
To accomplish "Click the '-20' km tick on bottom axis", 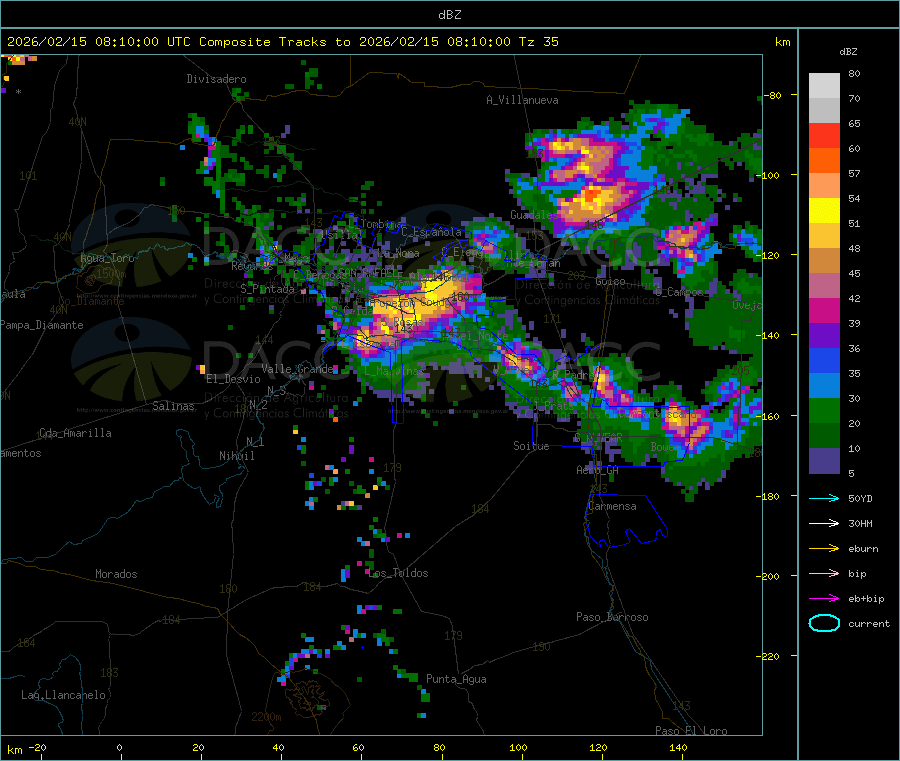I will [x=38, y=747].
